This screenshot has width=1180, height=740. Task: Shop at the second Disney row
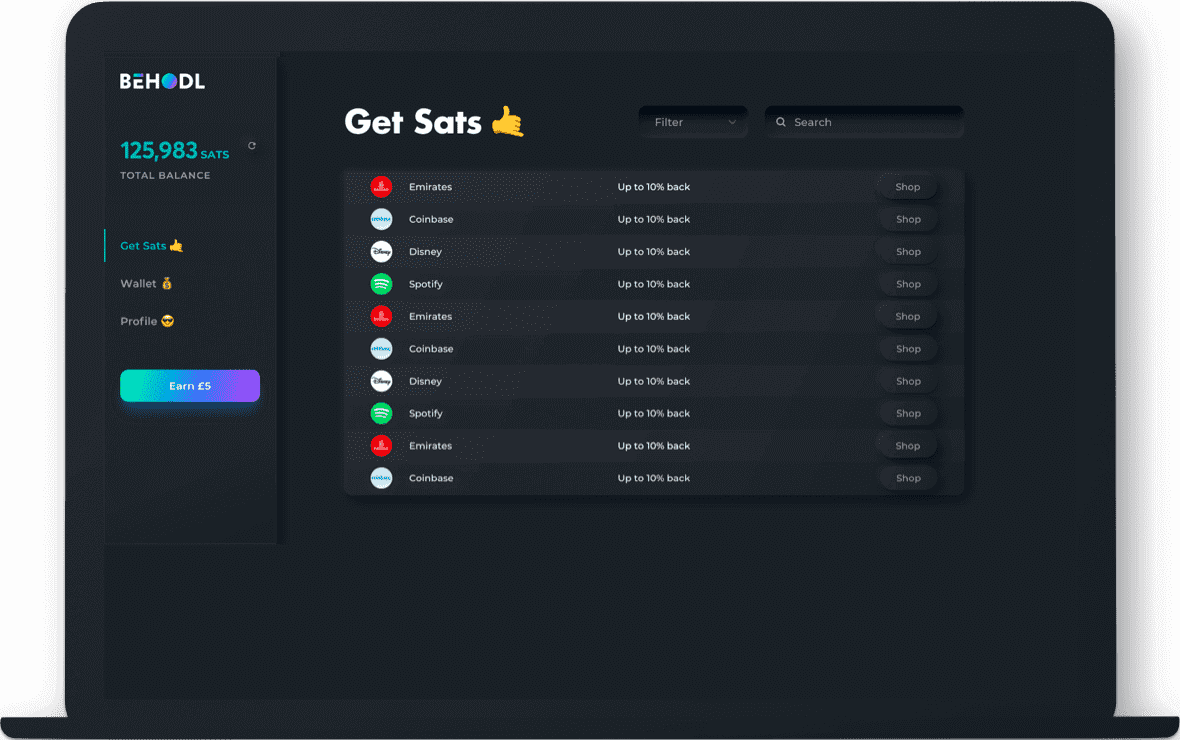click(x=908, y=381)
